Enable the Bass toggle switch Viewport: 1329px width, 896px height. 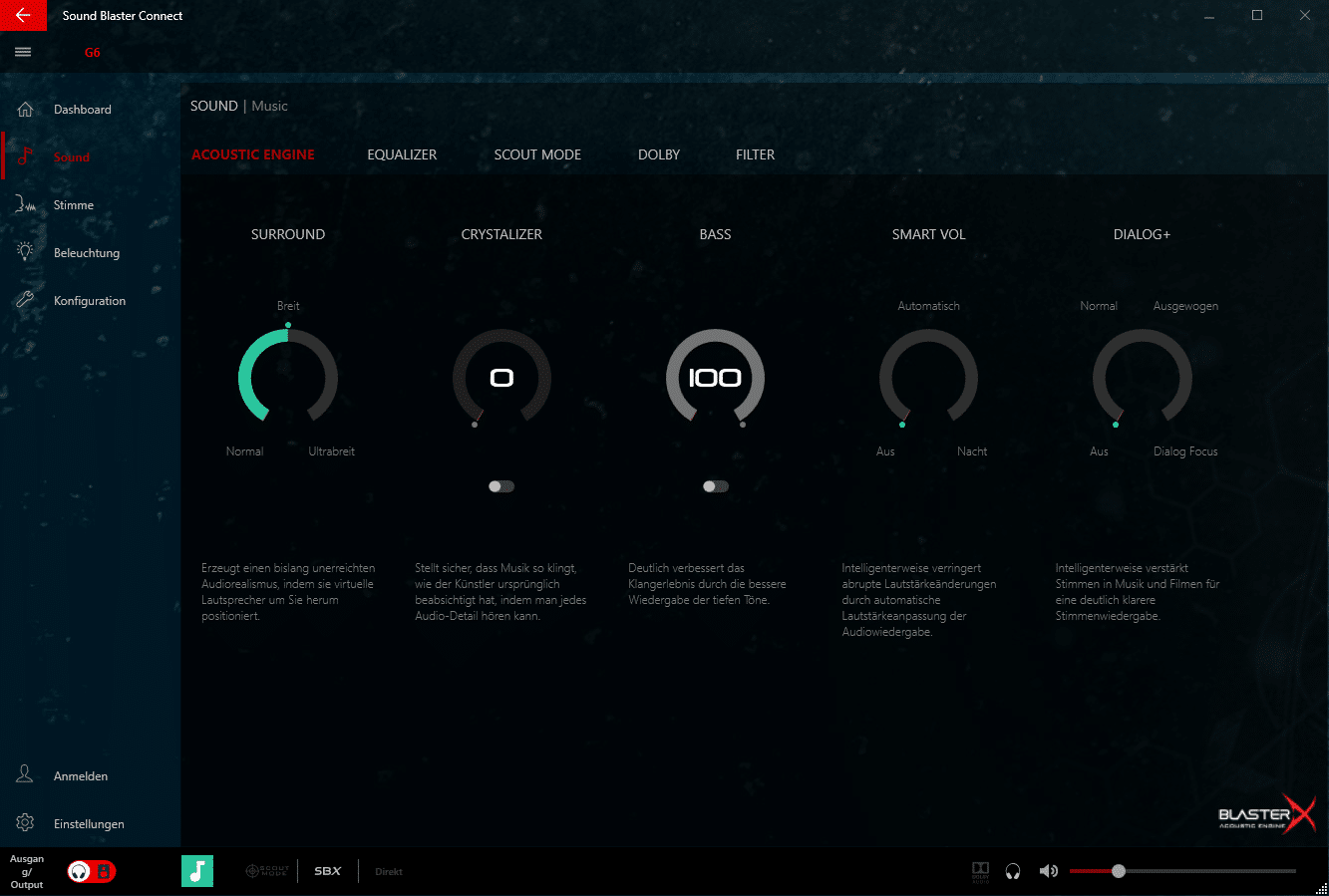(x=715, y=486)
